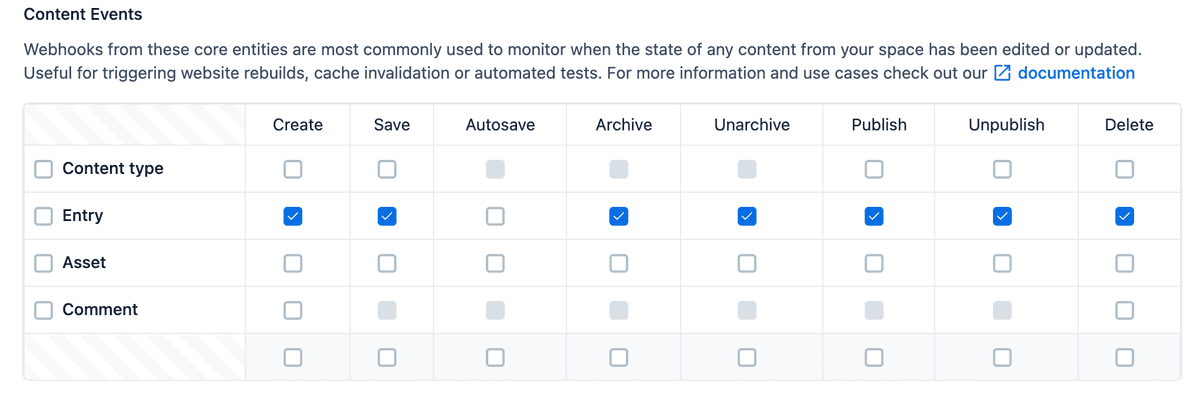The image size is (1200, 402).
Task: Uncheck Entry Create event checkbox
Action: pyautogui.click(x=292, y=216)
